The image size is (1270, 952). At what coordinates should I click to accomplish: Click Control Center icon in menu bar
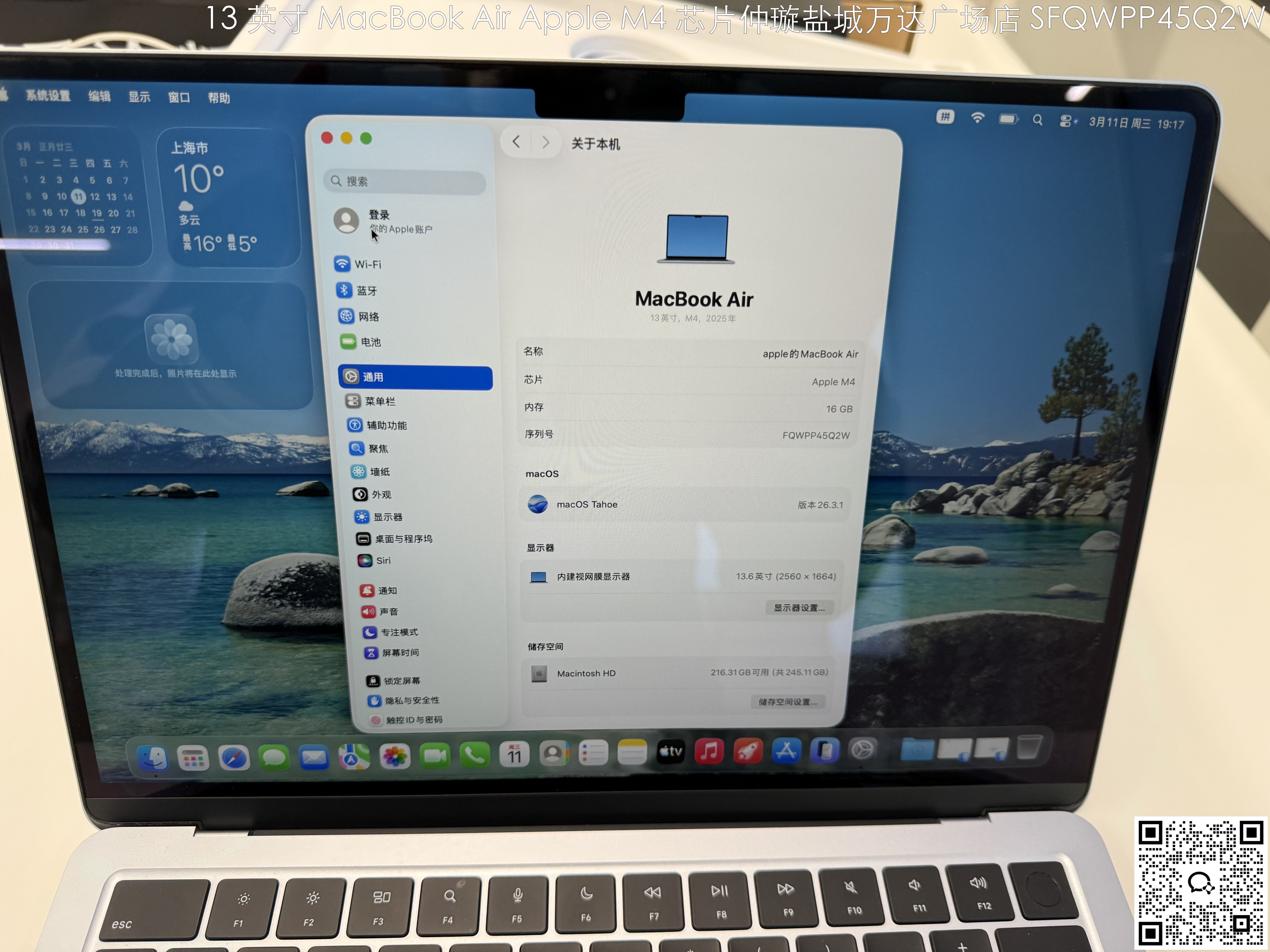[x=1066, y=121]
